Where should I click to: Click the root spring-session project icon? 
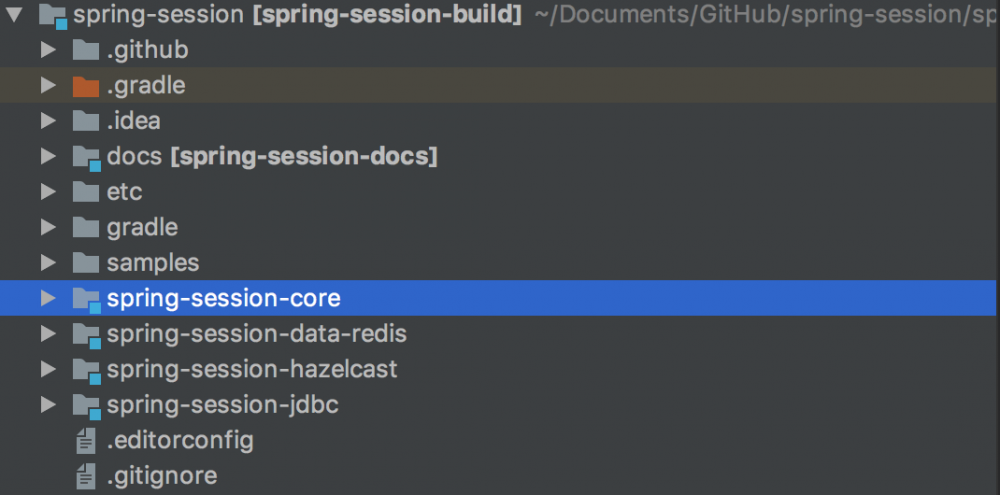pyautogui.click(x=52, y=15)
